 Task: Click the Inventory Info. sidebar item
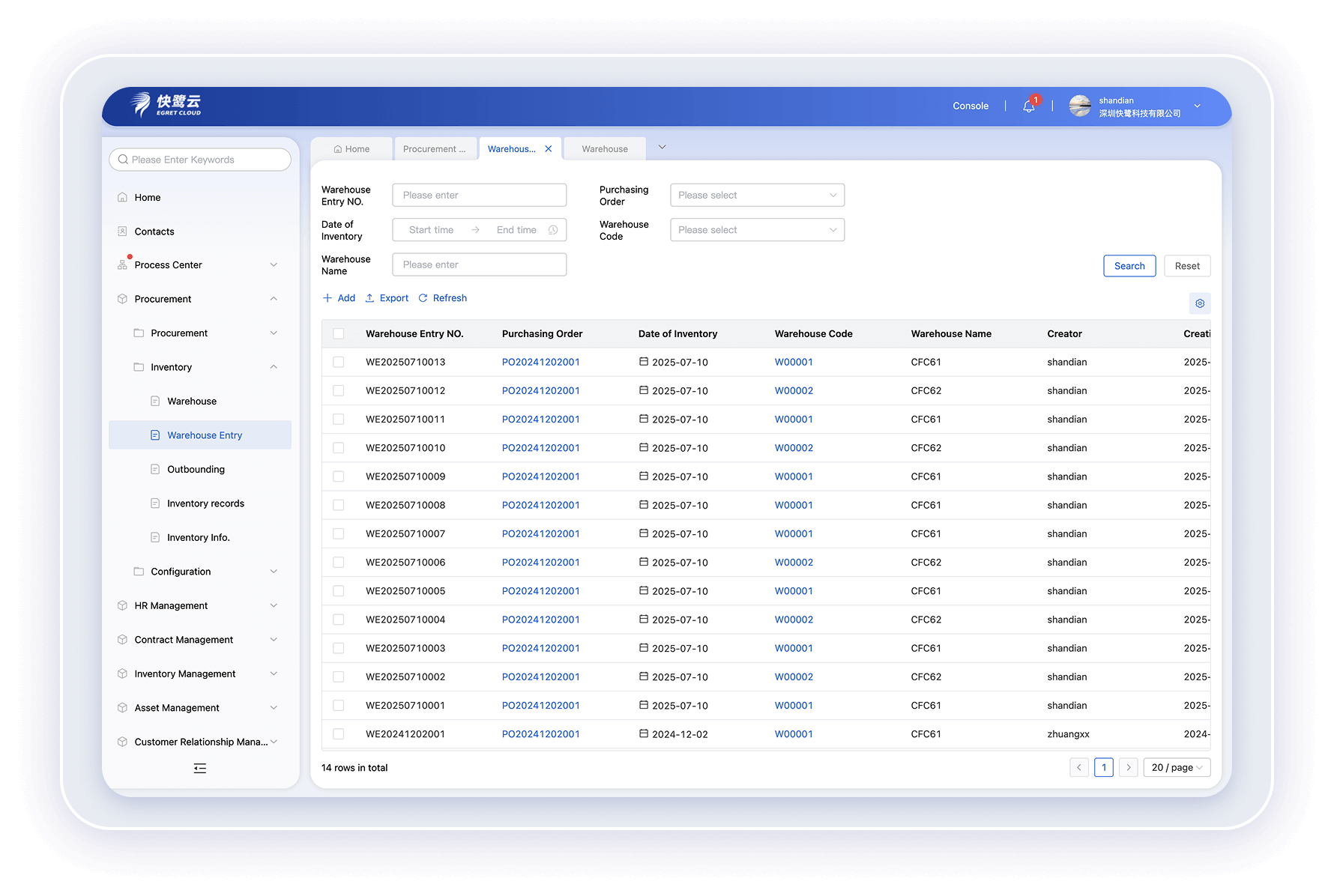tap(199, 537)
